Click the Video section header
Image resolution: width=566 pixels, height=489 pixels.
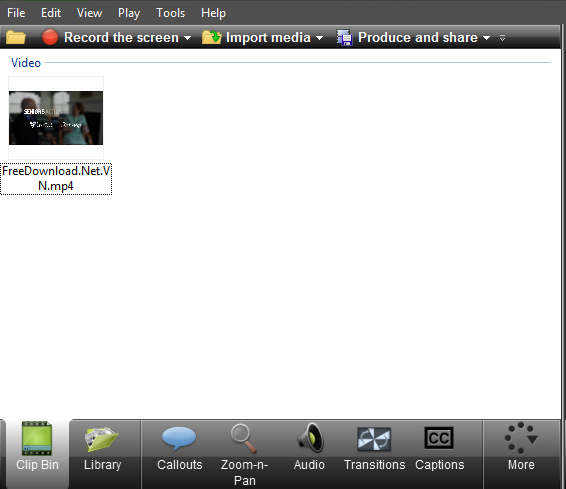coord(26,63)
